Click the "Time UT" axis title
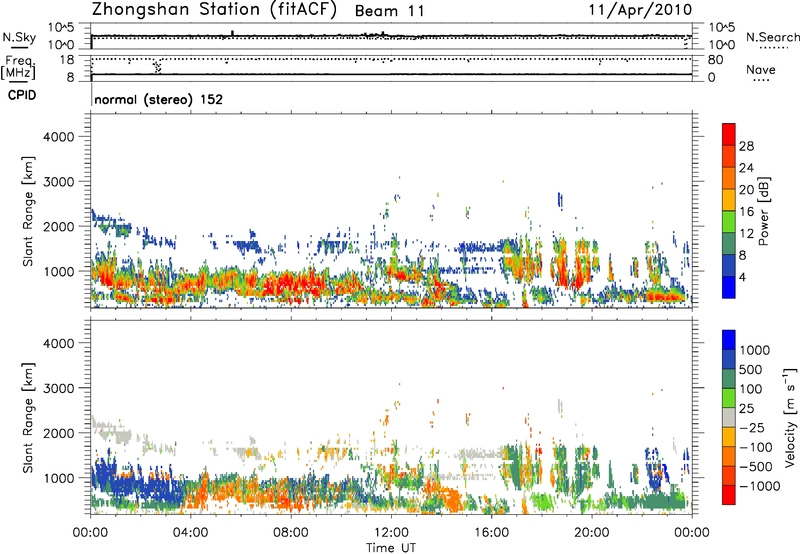Viewport: 800px width, 554px height. 391,548
